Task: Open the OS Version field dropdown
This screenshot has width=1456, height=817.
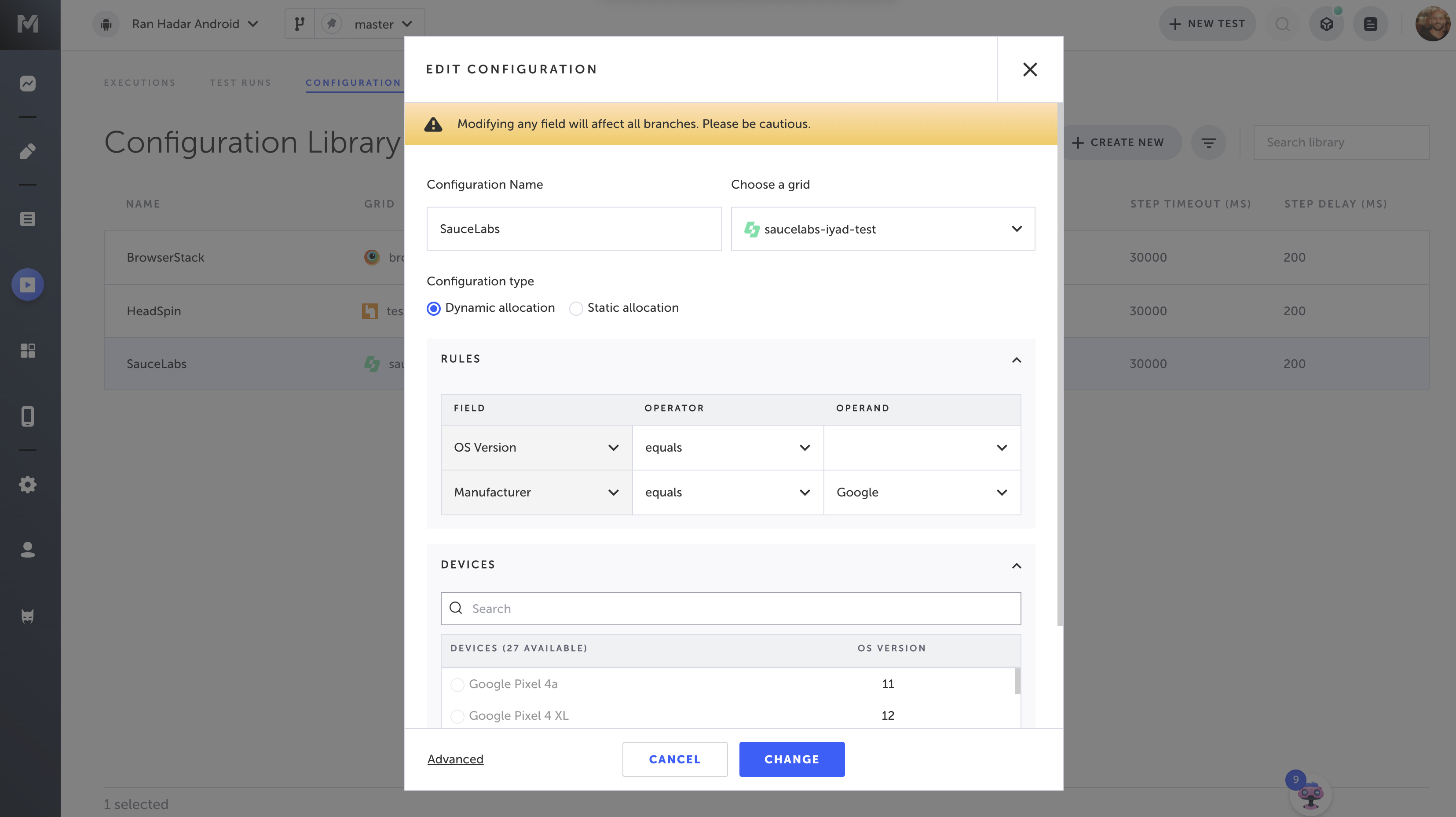Action: [x=536, y=448]
